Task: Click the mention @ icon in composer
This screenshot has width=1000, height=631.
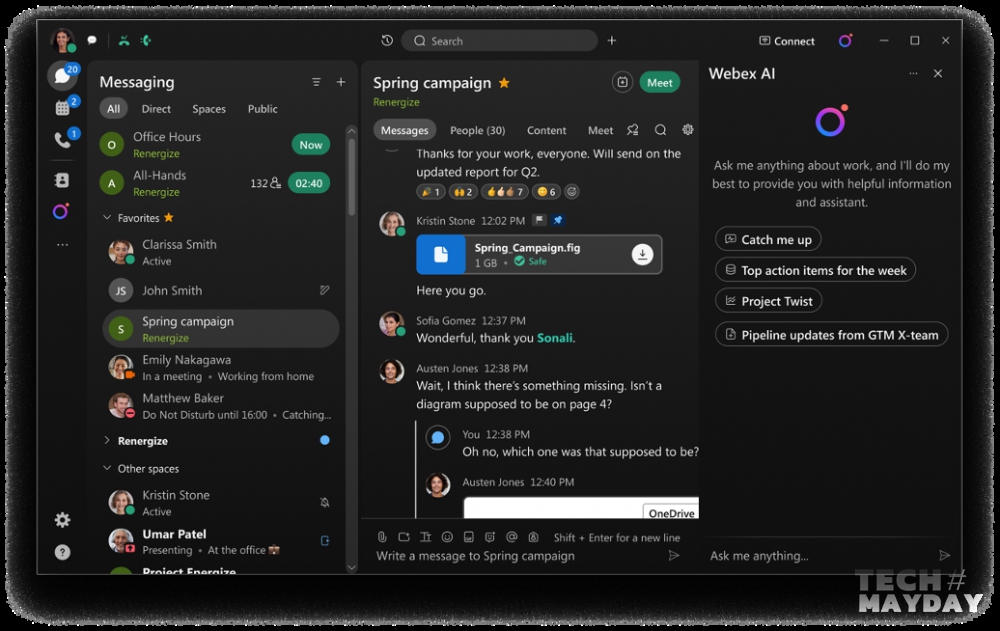Action: (x=511, y=537)
